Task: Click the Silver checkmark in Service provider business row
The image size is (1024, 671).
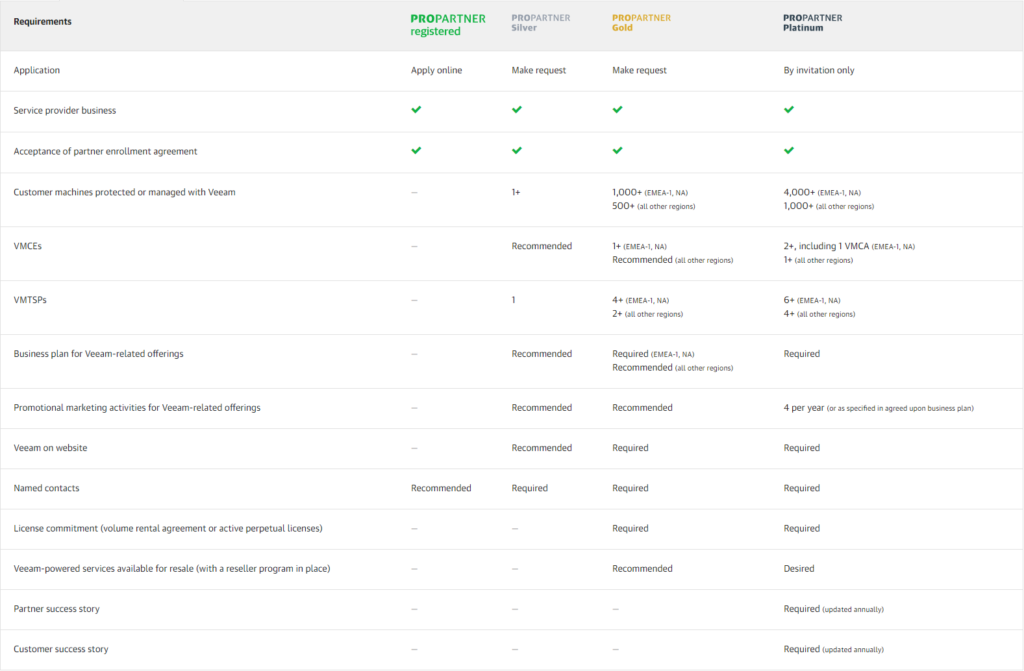Action: point(517,110)
